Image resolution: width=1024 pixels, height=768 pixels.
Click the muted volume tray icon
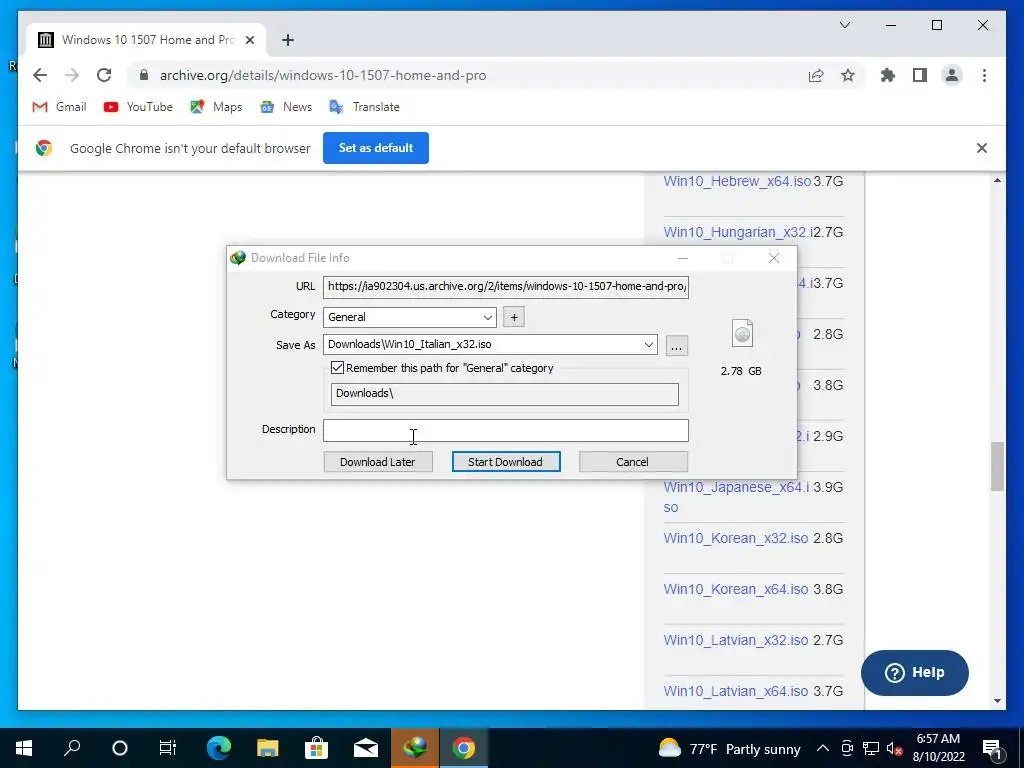coord(895,748)
